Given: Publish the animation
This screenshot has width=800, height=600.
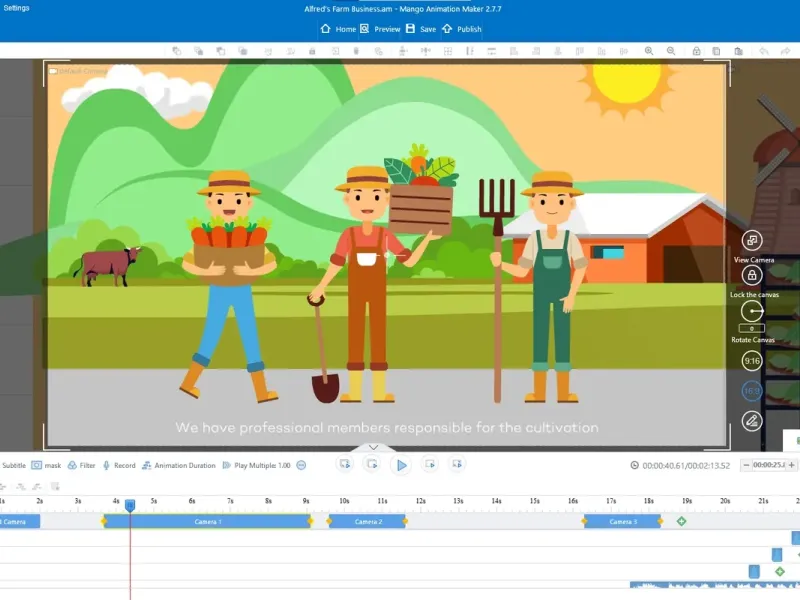Looking at the screenshot, I should tap(461, 29).
